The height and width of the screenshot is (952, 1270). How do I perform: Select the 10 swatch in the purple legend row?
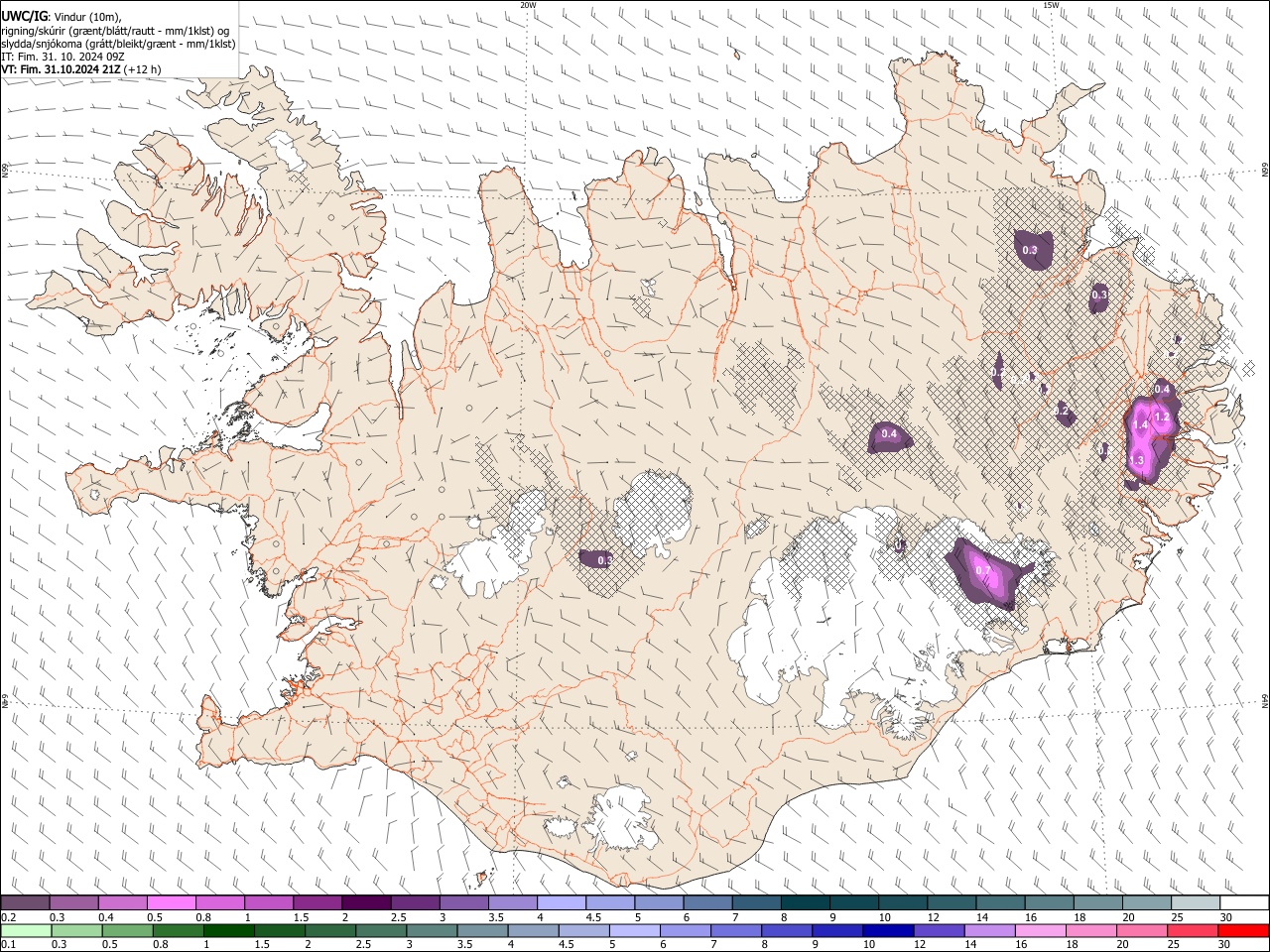pos(902,903)
